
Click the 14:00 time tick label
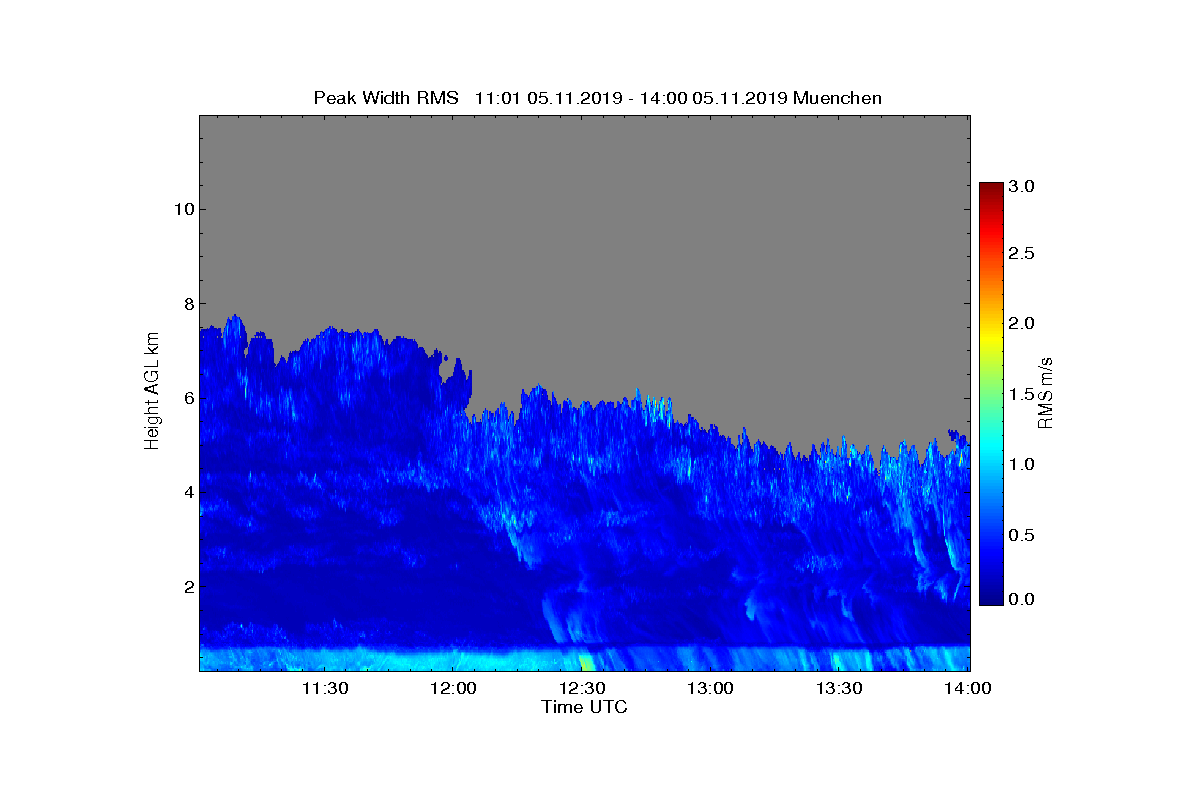click(967, 688)
